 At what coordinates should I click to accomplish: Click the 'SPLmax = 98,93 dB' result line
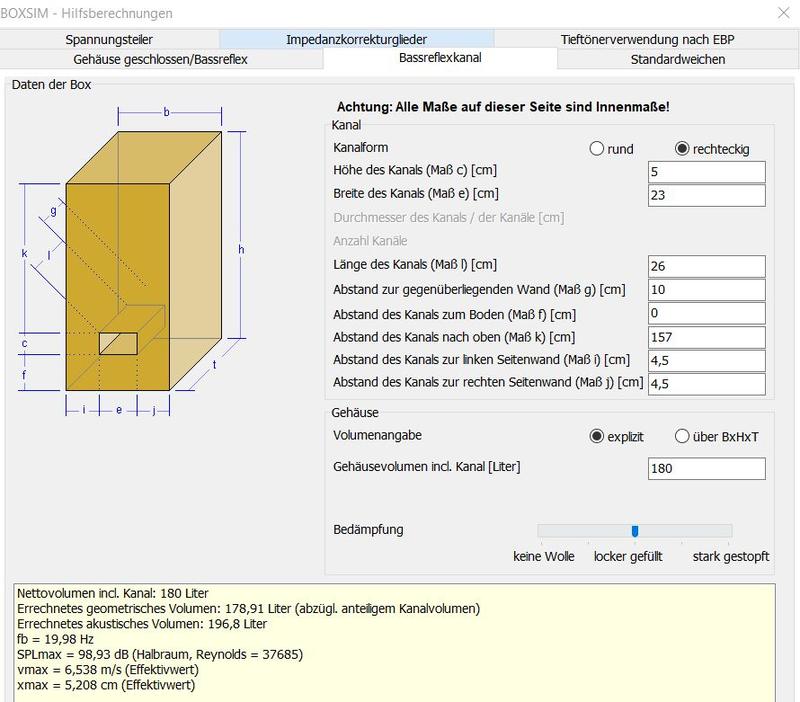coord(160,655)
